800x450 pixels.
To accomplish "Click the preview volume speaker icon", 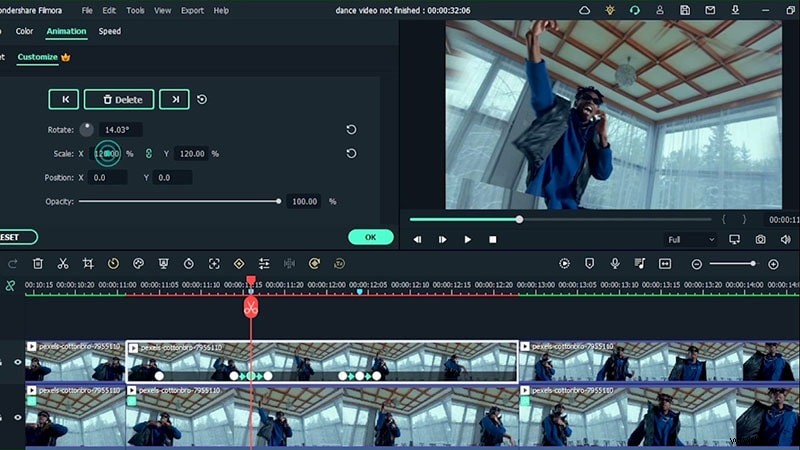I will pyautogui.click(x=786, y=239).
